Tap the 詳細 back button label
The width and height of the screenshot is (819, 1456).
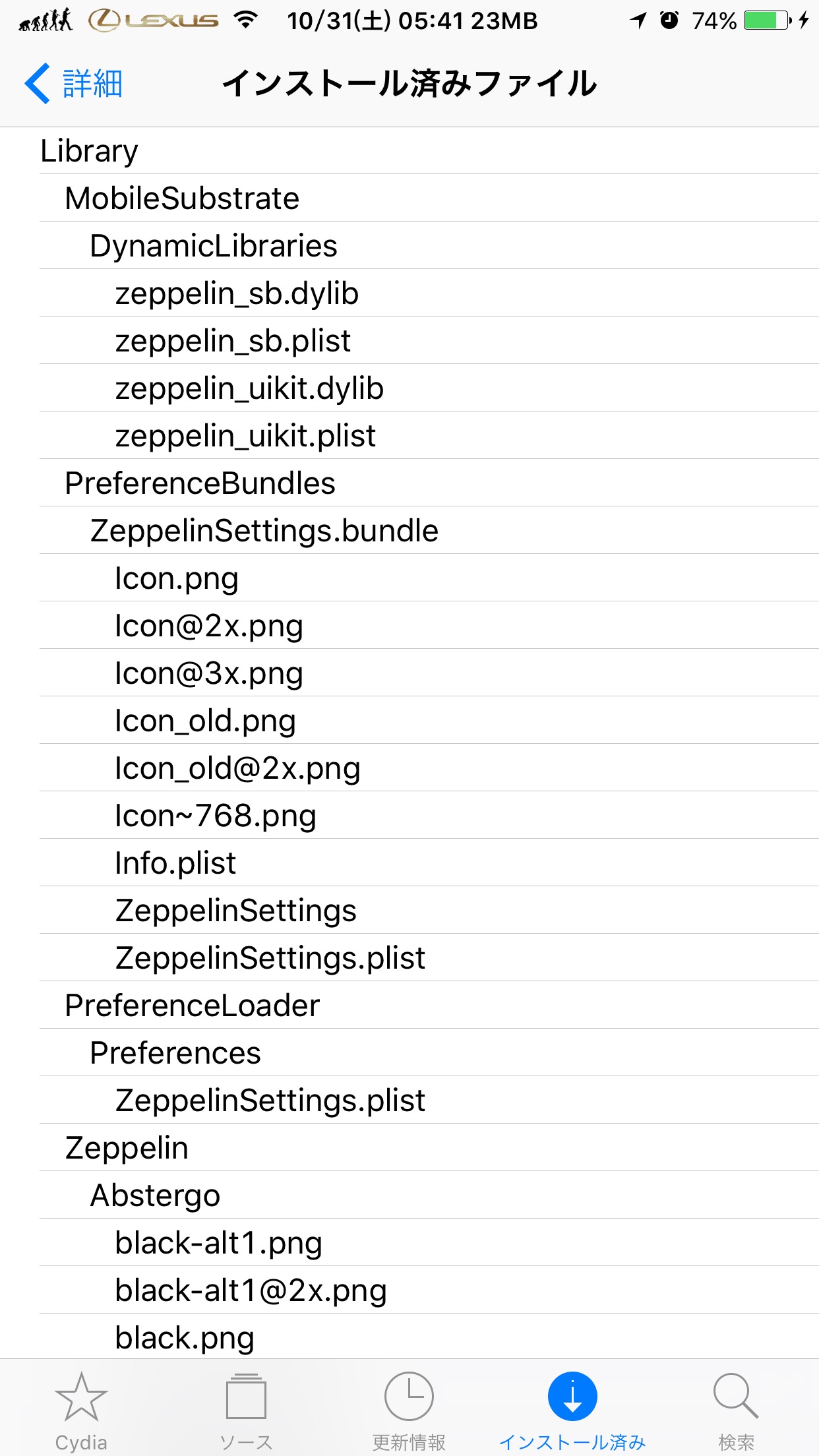(93, 84)
